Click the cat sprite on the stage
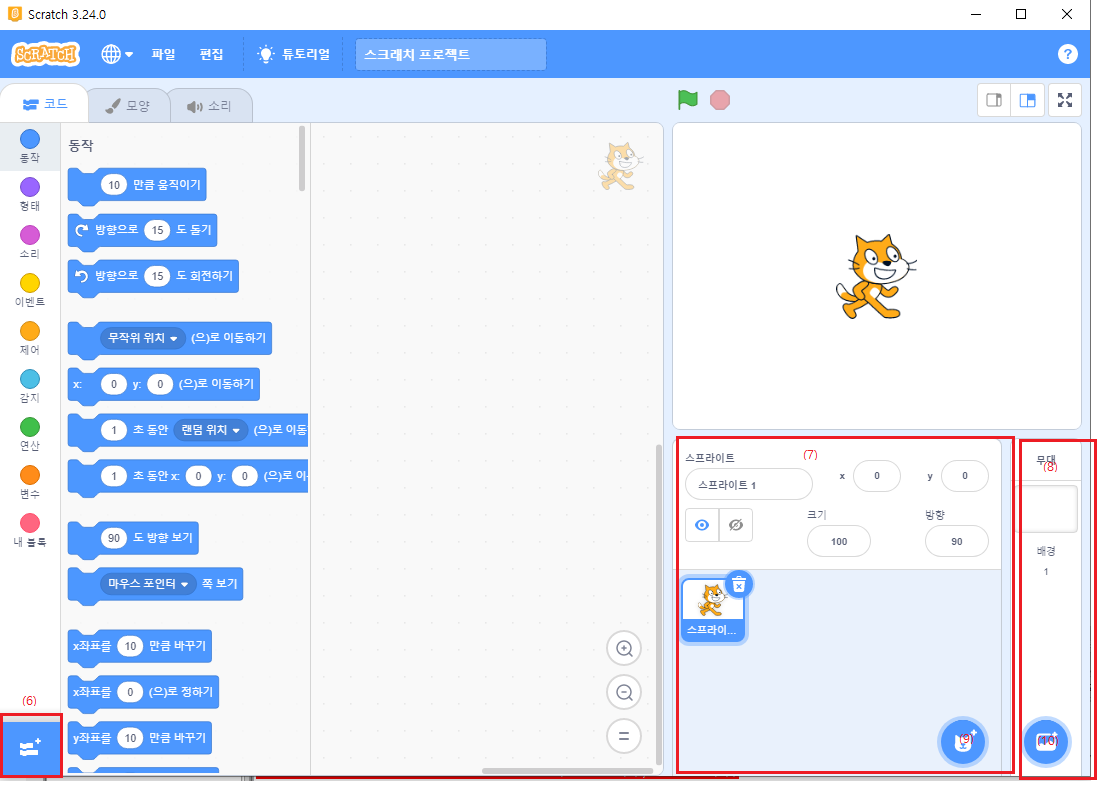The height and width of the screenshot is (787, 1101). click(875, 277)
